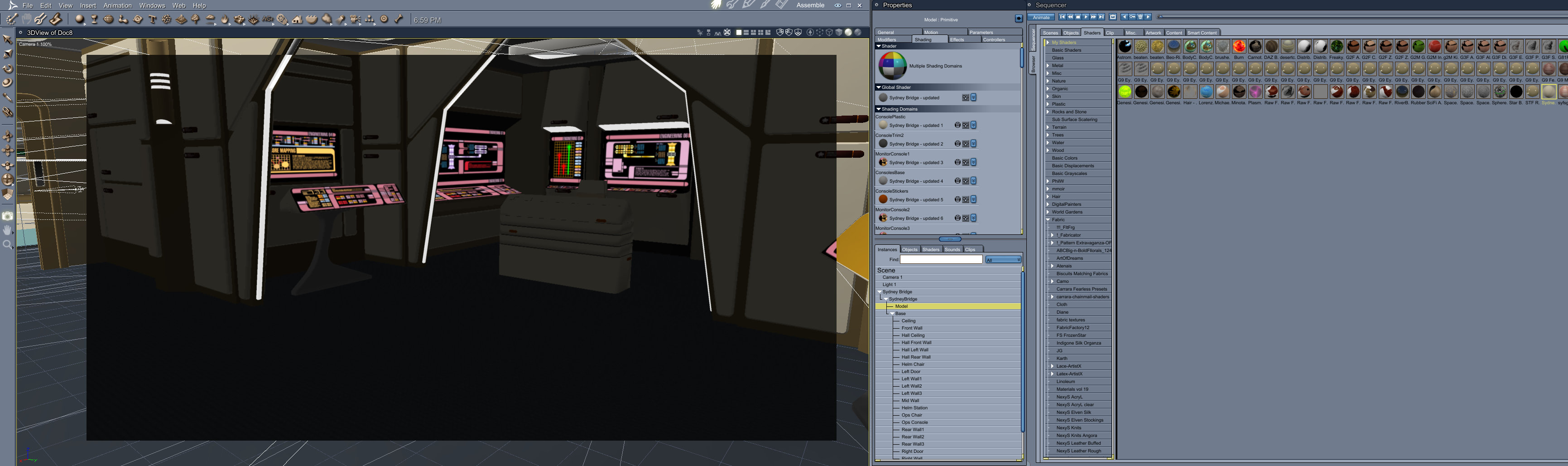Open the Sounds tab in instances panel
This screenshot has width=1568, height=466.
(x=952, y=250)
